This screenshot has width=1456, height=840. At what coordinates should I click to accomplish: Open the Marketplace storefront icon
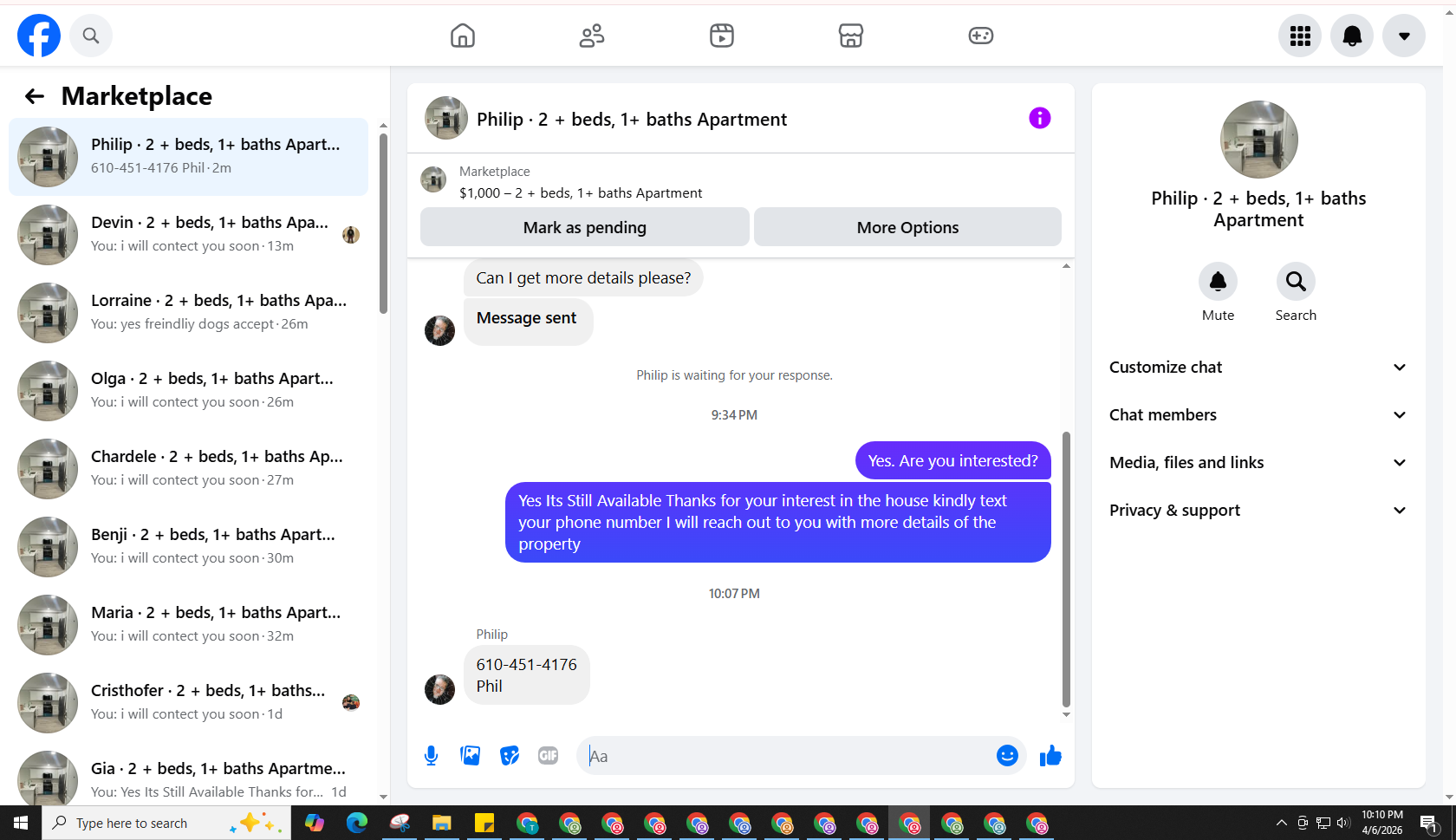click(x=851, y=36)
